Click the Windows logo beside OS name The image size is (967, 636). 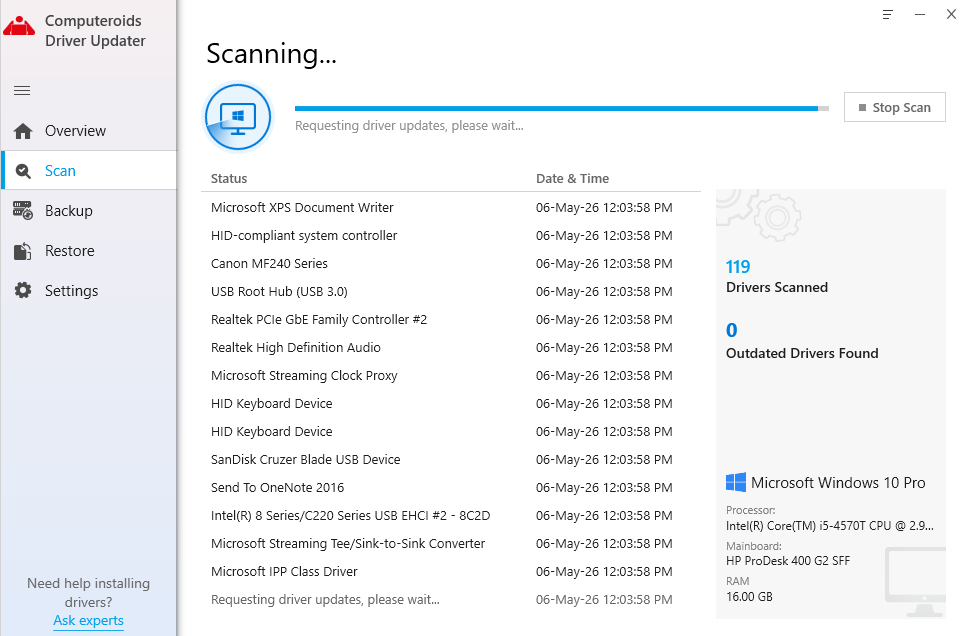point(736,482)
